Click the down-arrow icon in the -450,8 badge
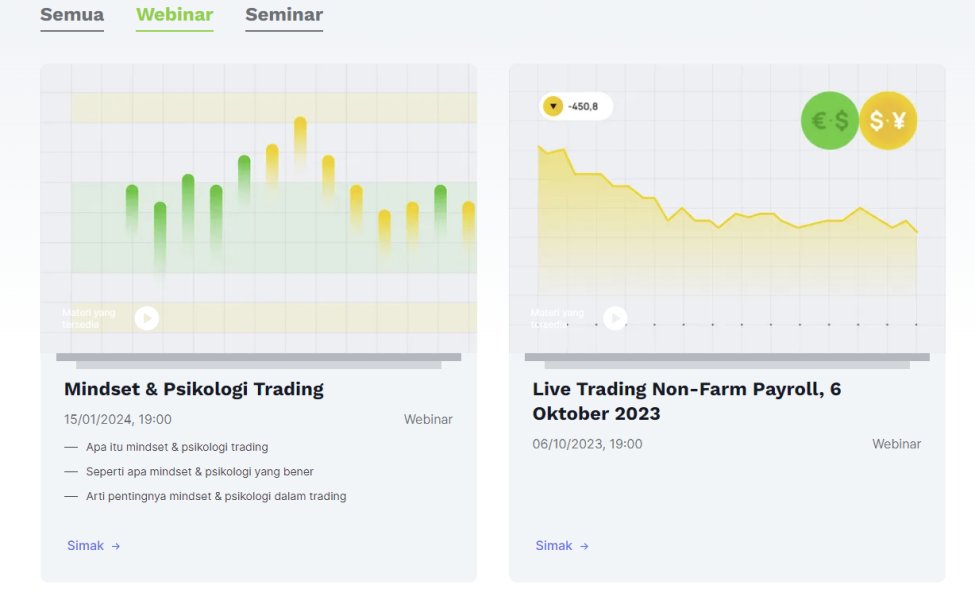975x600 pixels. click(552, 106)
